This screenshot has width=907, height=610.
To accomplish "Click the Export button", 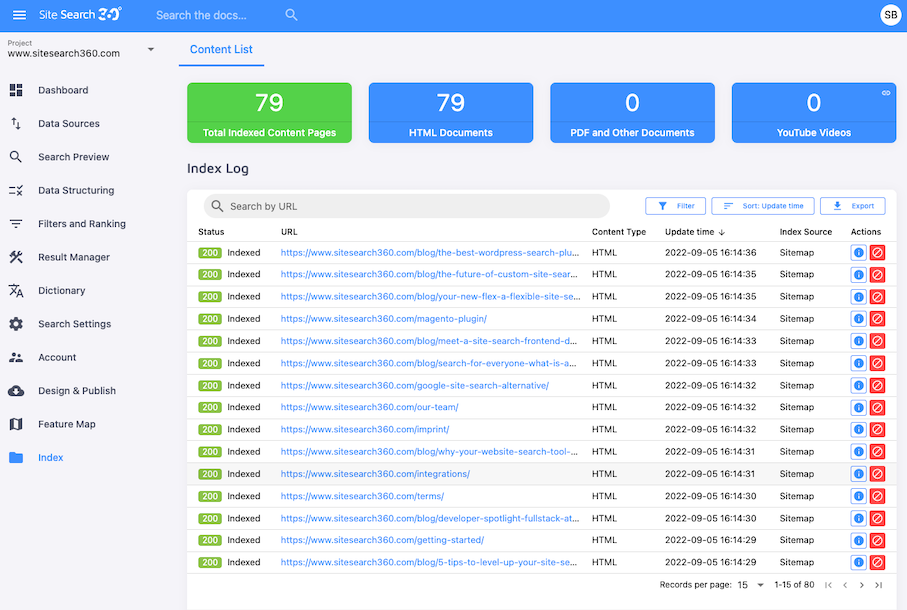I will (852, 205).
